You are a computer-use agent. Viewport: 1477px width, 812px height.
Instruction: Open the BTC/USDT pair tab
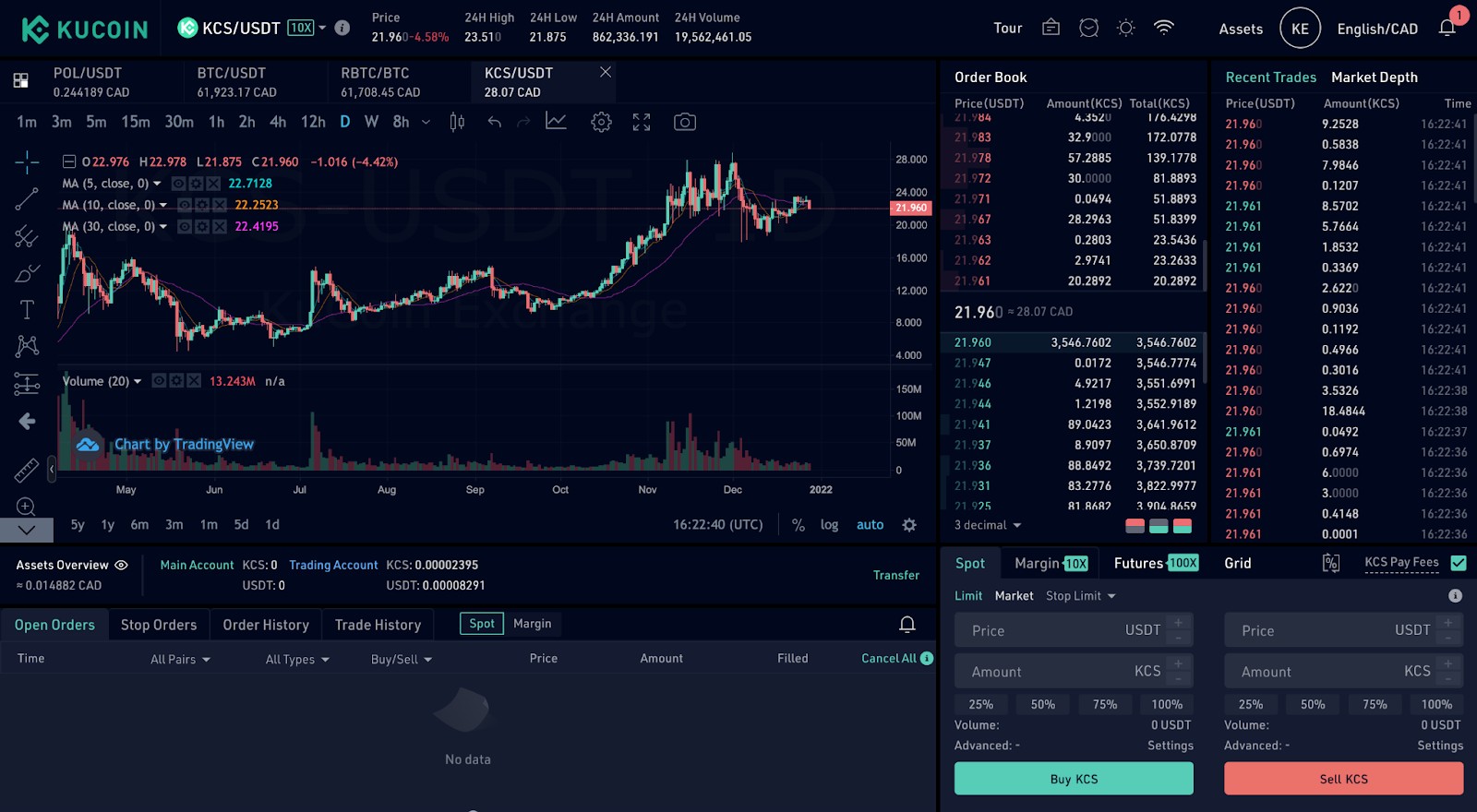click(x=255, y=82)
